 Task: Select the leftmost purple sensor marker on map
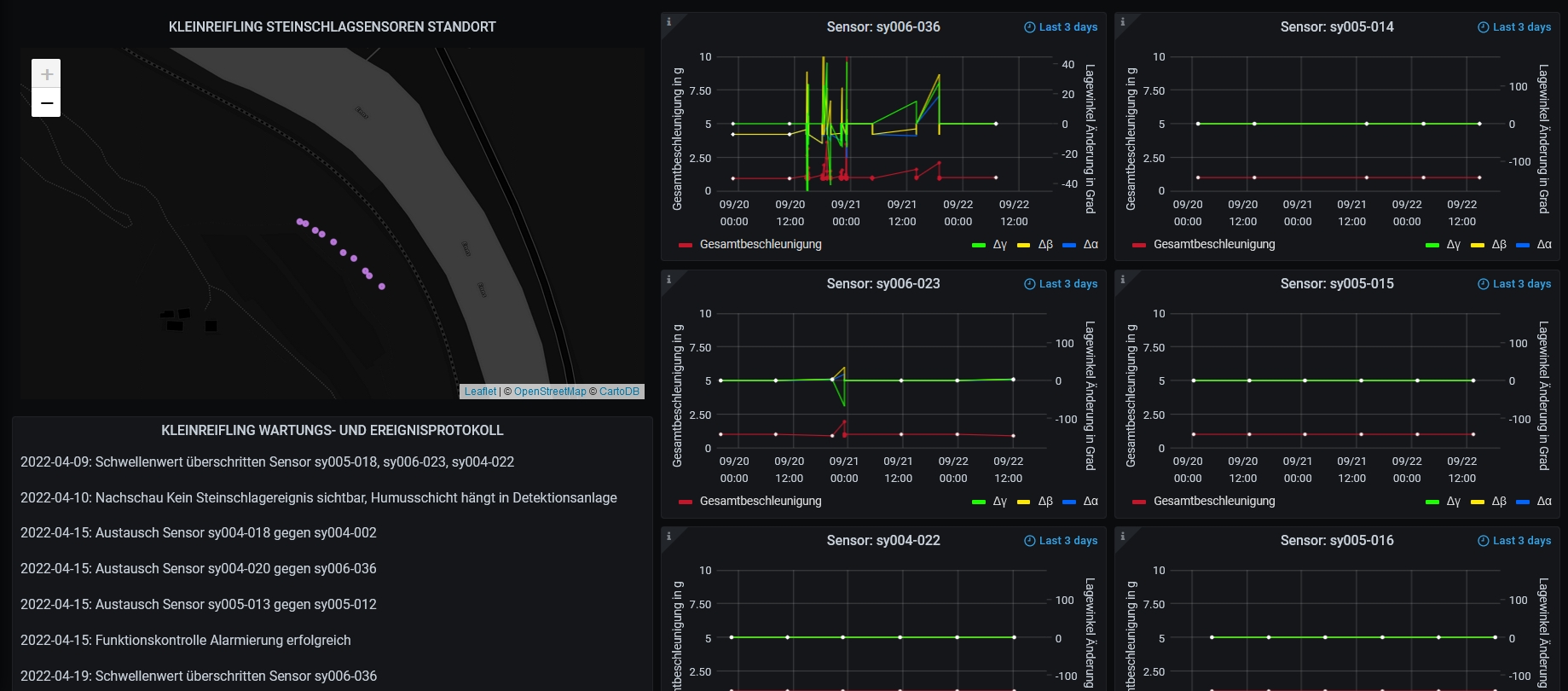click(x=299, y=222)
